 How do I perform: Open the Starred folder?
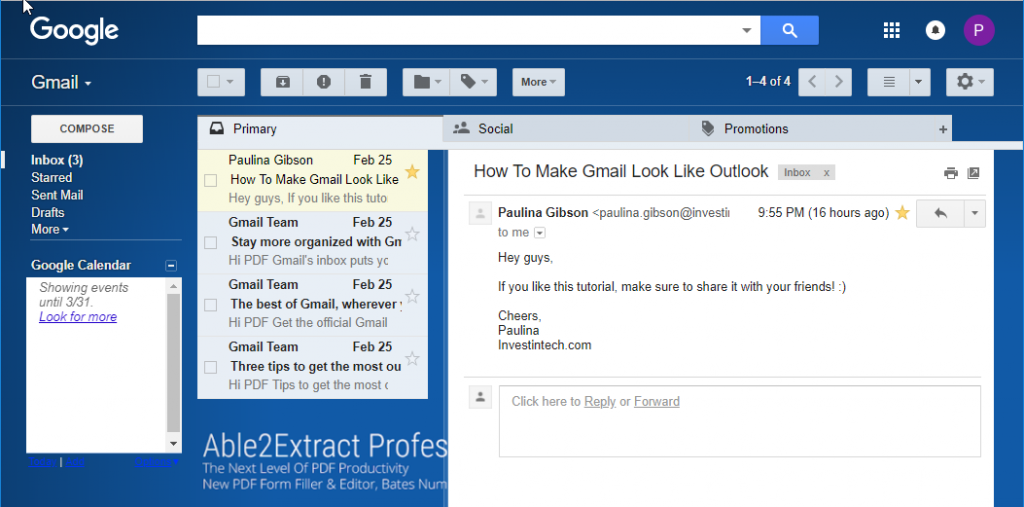point(52,178)
